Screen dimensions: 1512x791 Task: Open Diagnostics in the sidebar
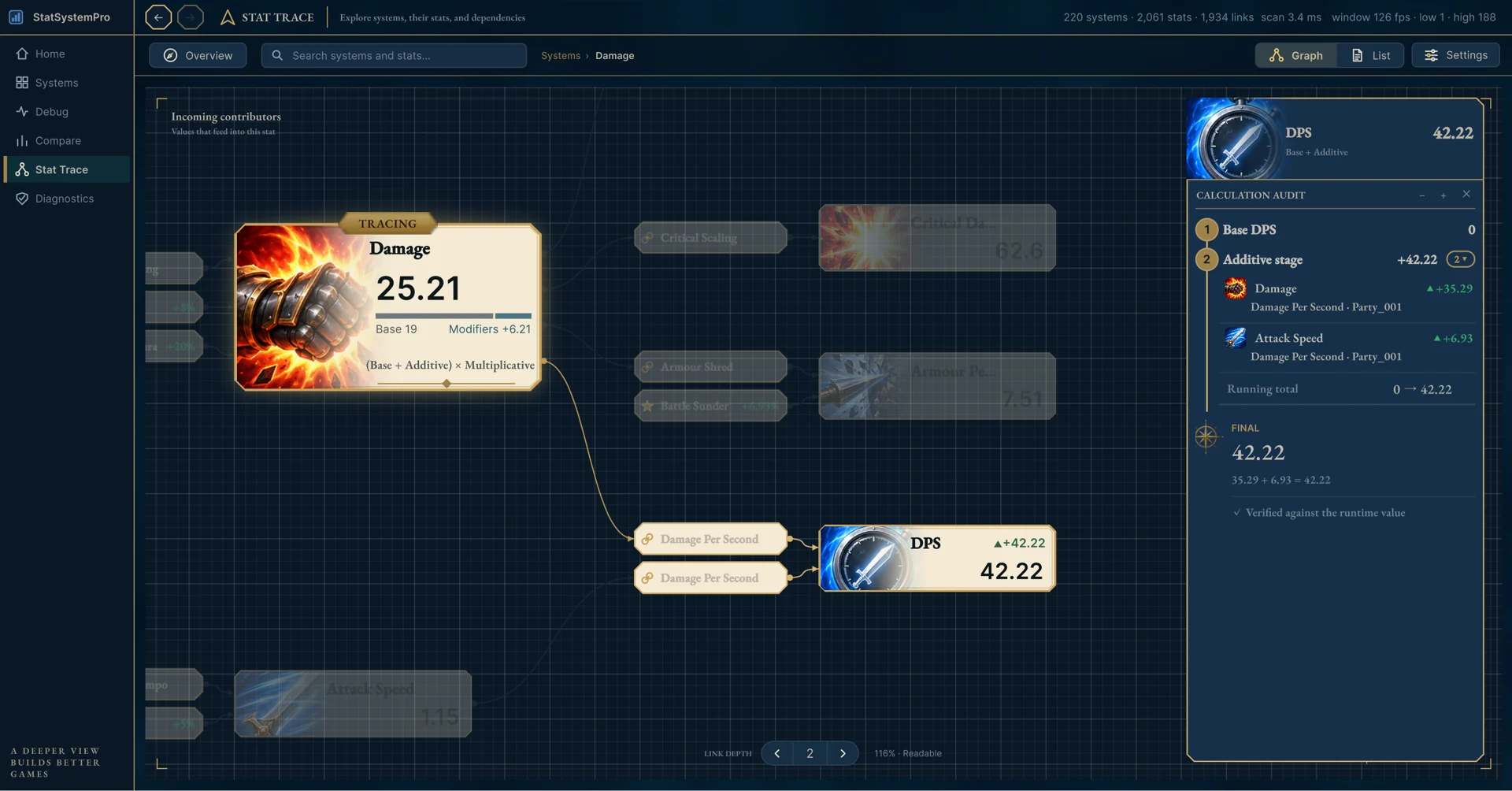point(67,199)
